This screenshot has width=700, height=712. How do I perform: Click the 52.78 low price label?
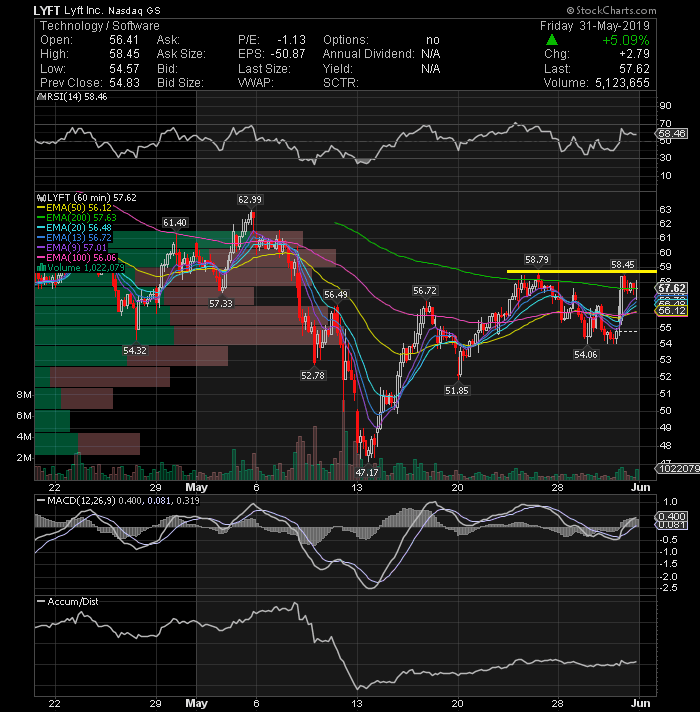click(x=313, y=376)
